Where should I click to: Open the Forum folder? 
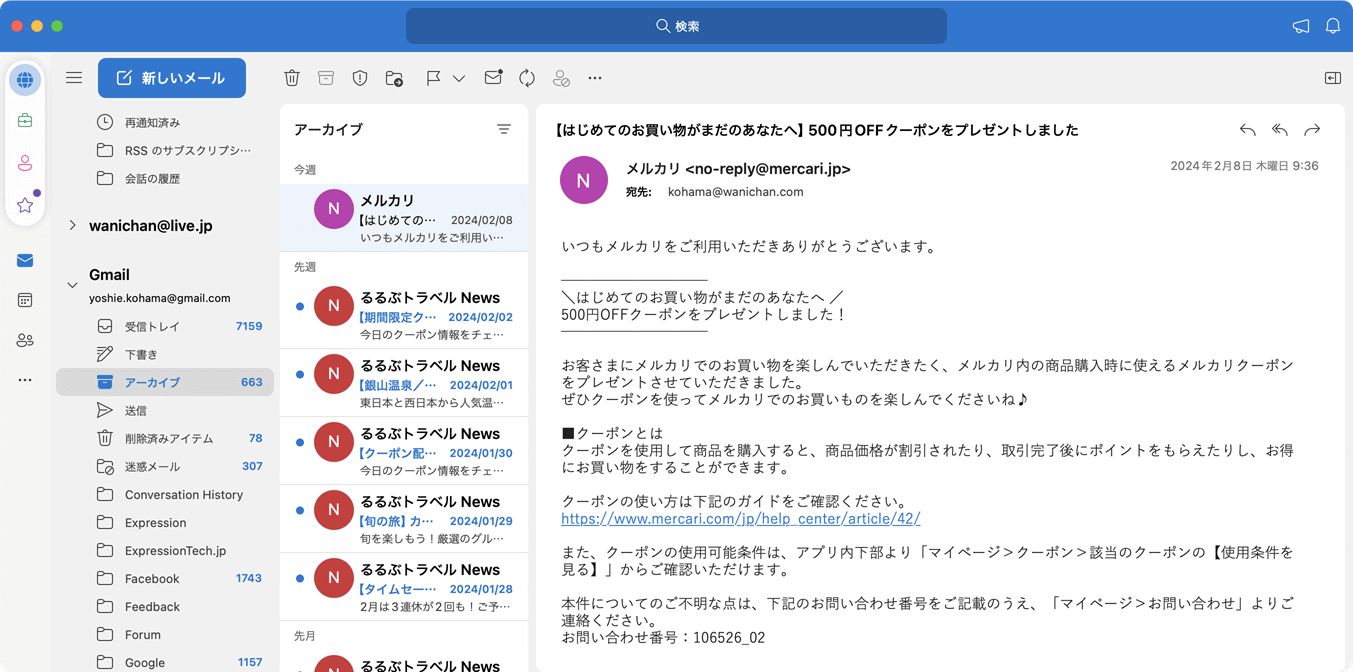pyautogui.click(x=165, y=634)
